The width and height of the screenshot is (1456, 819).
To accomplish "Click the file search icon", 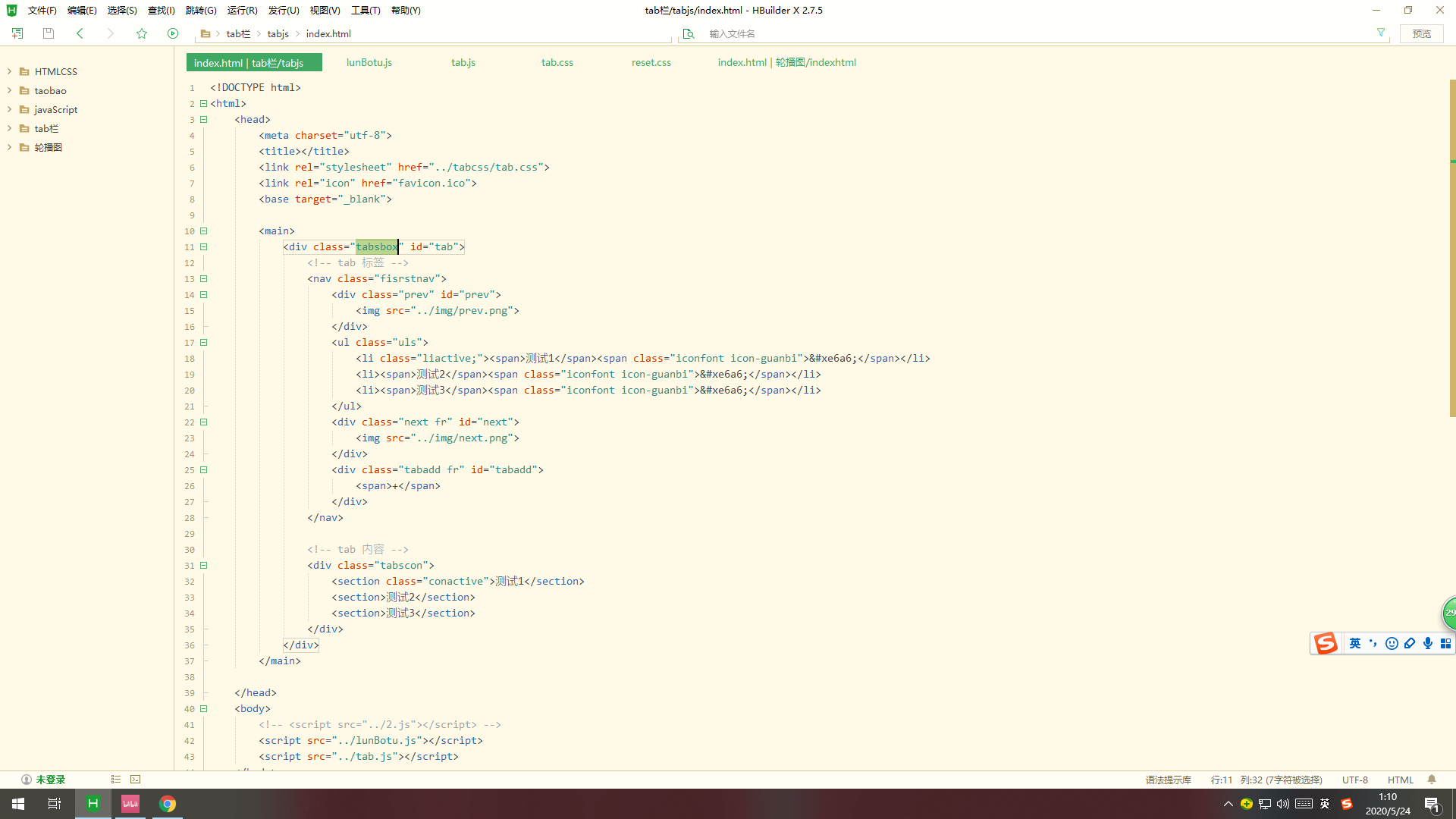I will coord(689,33).
